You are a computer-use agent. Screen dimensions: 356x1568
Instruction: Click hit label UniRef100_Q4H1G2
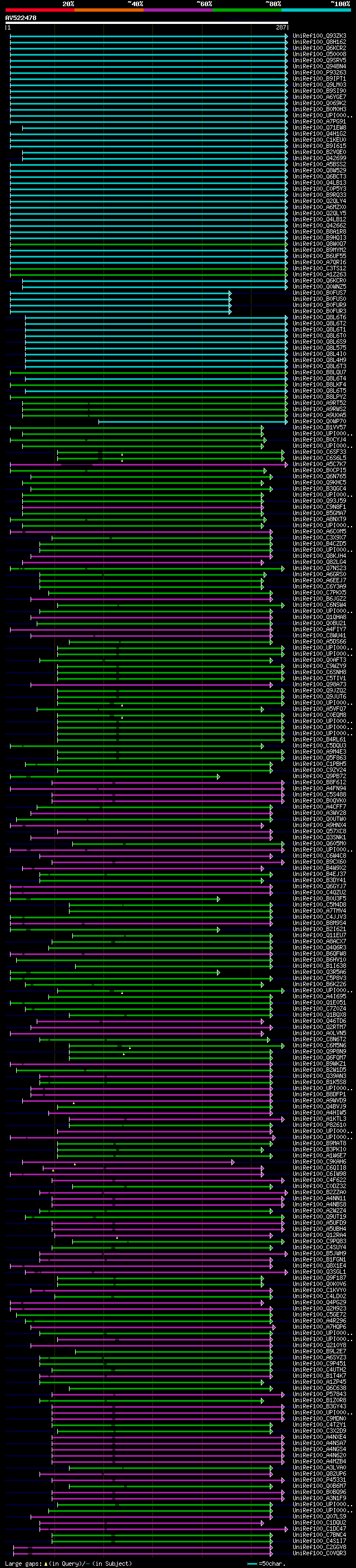click(x=319, y=134)
